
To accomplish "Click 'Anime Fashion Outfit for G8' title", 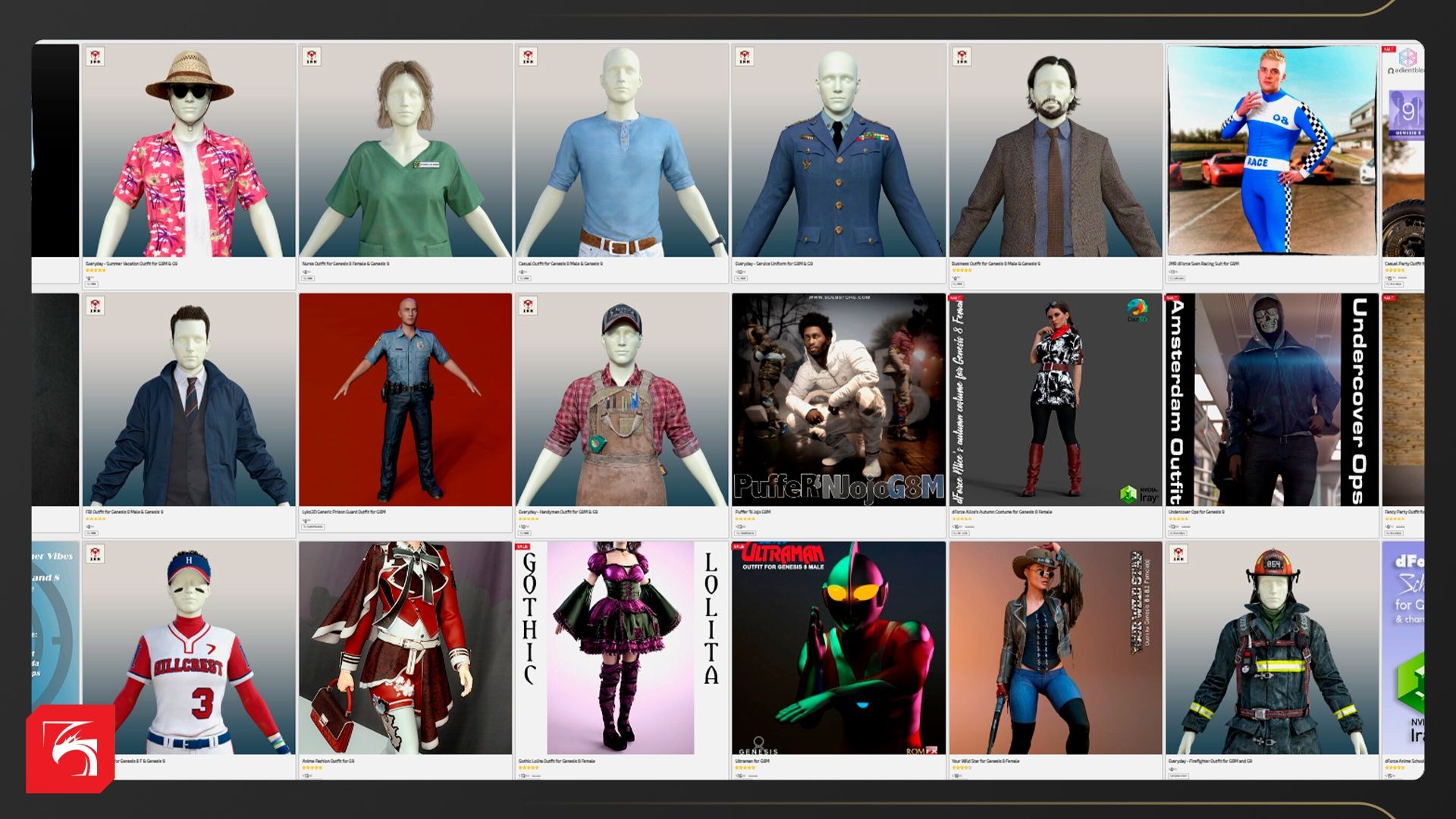I will click(x=328, y=761).
